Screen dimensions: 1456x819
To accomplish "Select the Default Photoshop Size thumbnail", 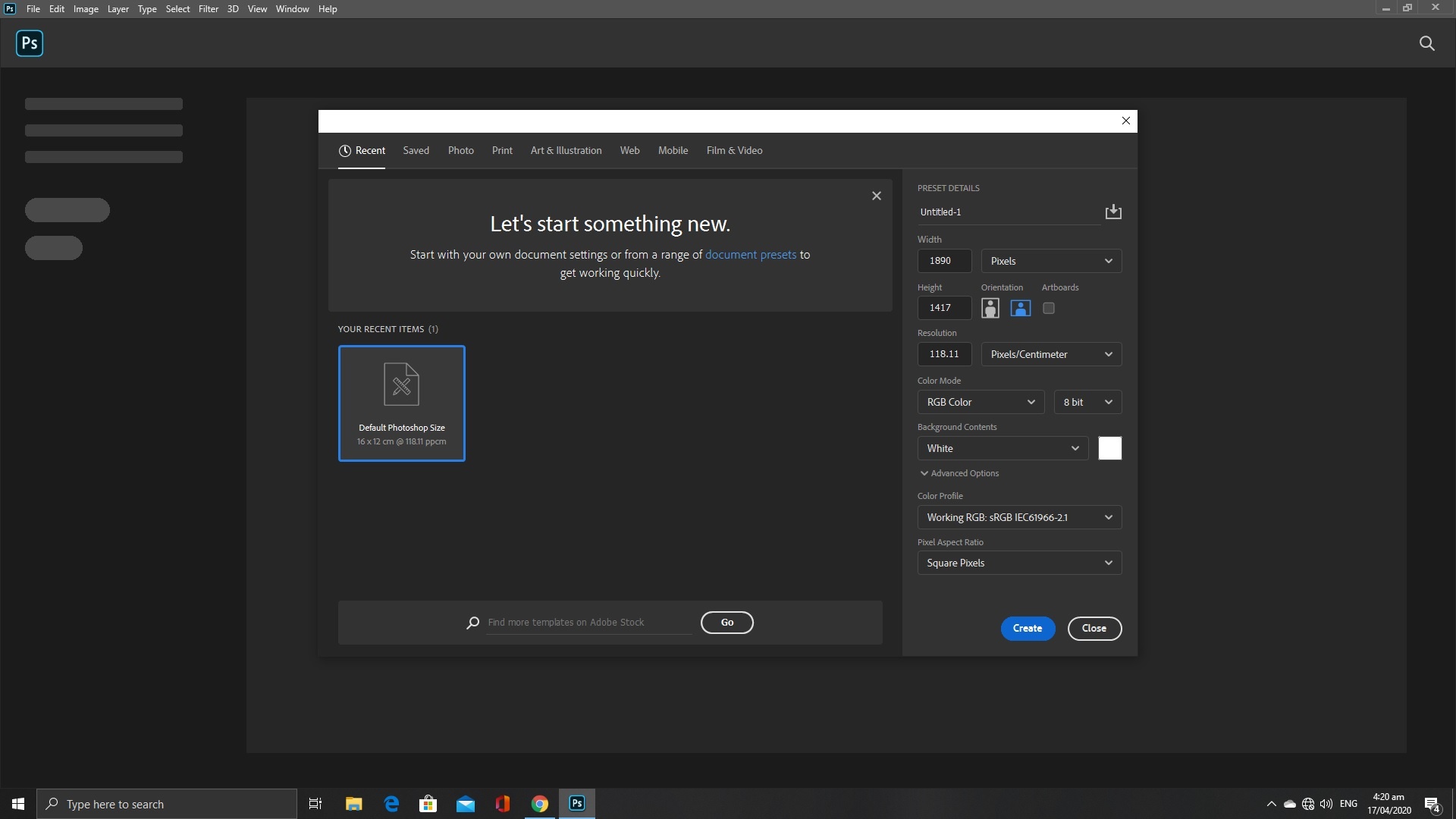I will (x=401, y=403).
